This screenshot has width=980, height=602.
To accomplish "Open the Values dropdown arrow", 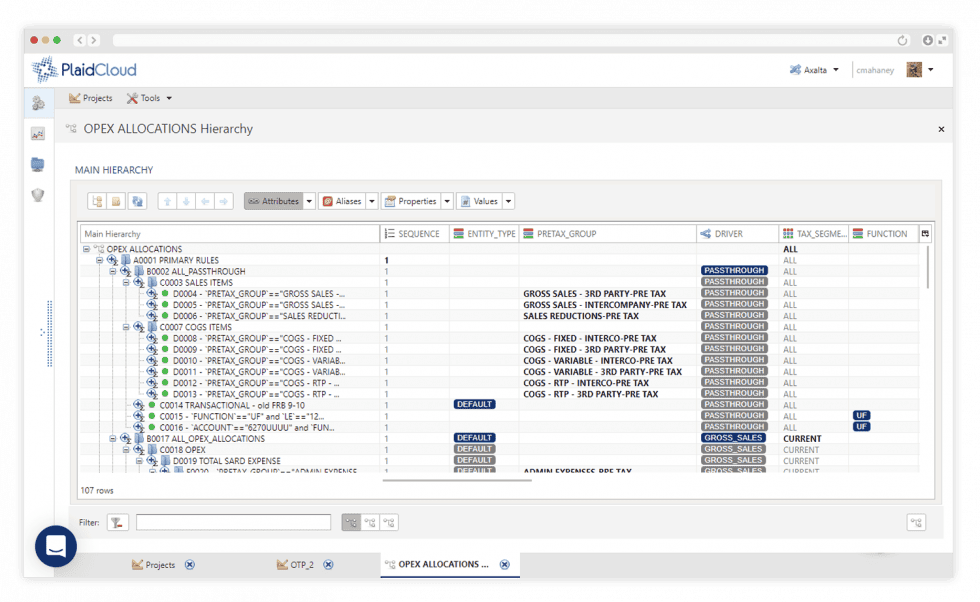I will 508,201.
